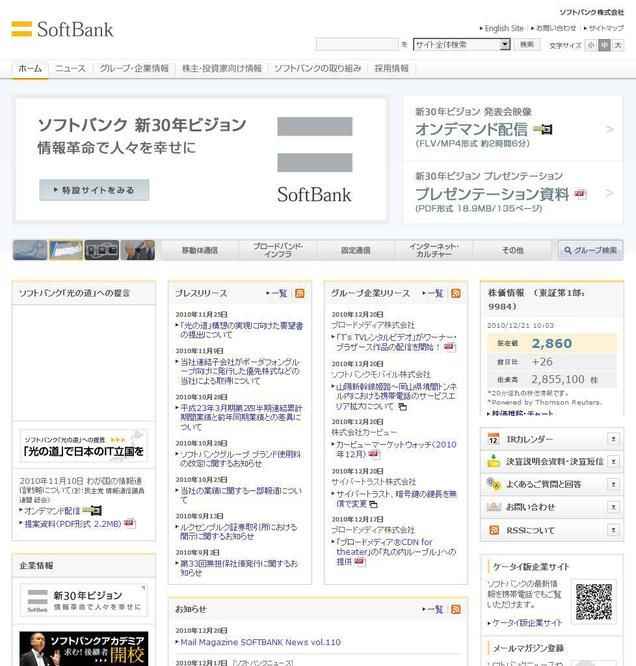Open the サイト全体検索 search scope dropdown
This screenshot has height=666, width=636.
pos(461,44)
